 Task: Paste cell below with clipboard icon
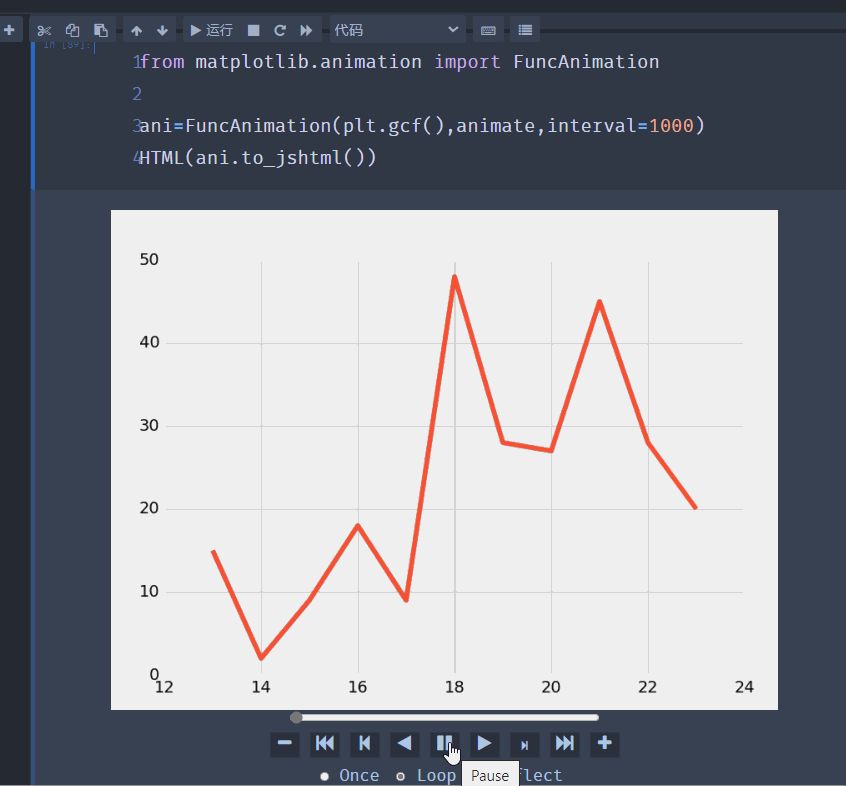(x=101, y=30)
